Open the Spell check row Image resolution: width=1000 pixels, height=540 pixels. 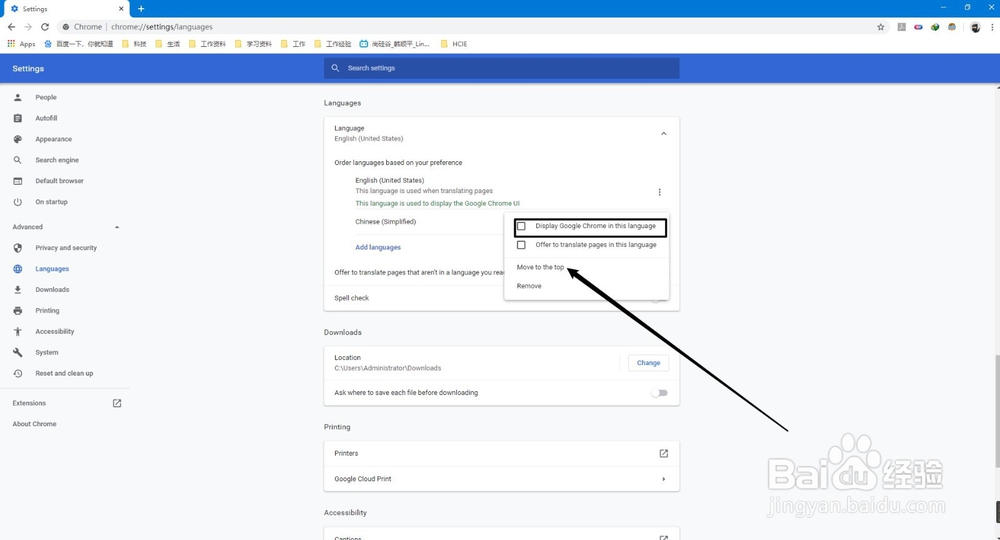(x=501, y=298)
